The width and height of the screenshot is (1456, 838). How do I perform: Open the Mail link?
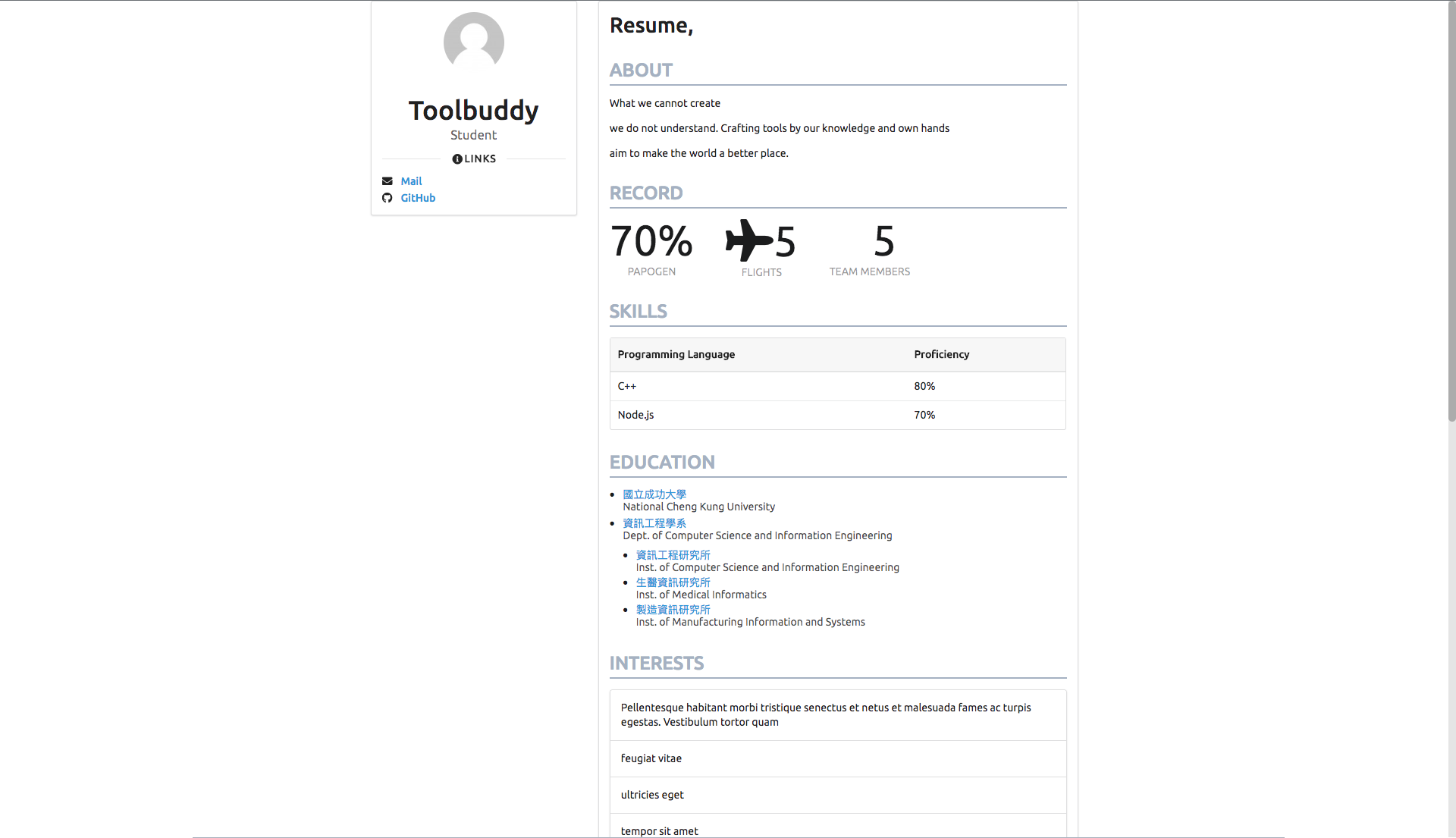[411, 181]
